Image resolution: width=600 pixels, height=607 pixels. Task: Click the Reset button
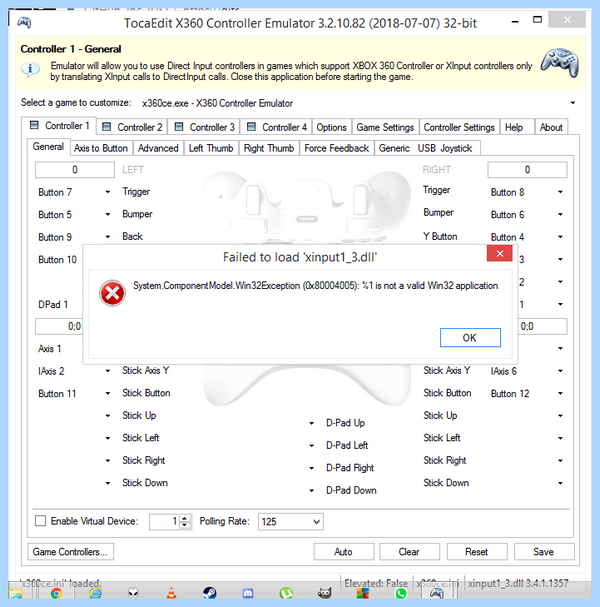point(477,552)
